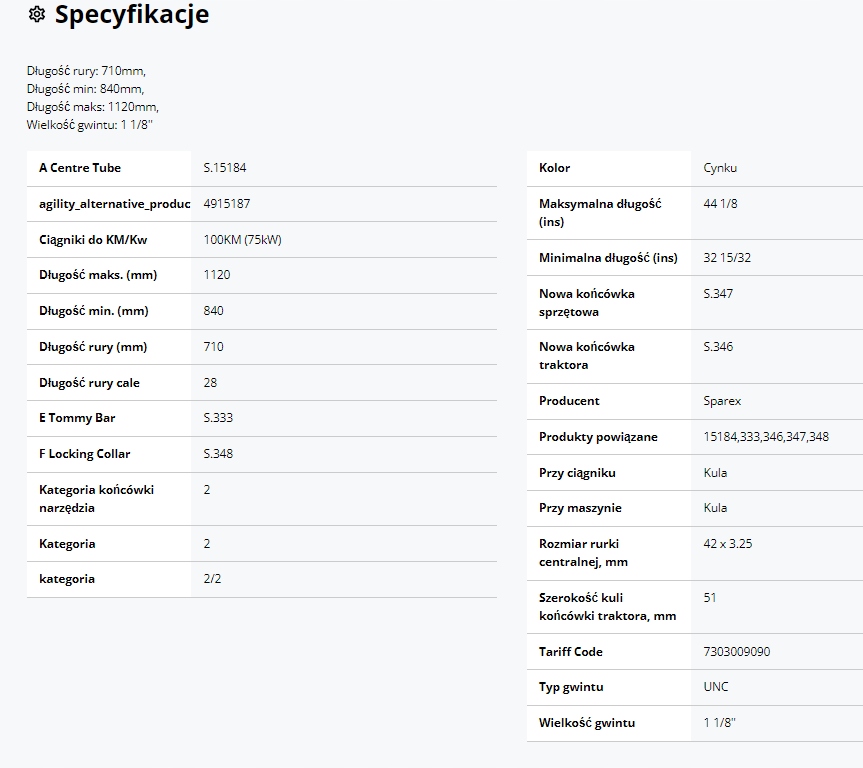Screen dimensions: 863x768
Task: Click the gear icon beside Specyfikacje
Action: click(x=37, y=14)
